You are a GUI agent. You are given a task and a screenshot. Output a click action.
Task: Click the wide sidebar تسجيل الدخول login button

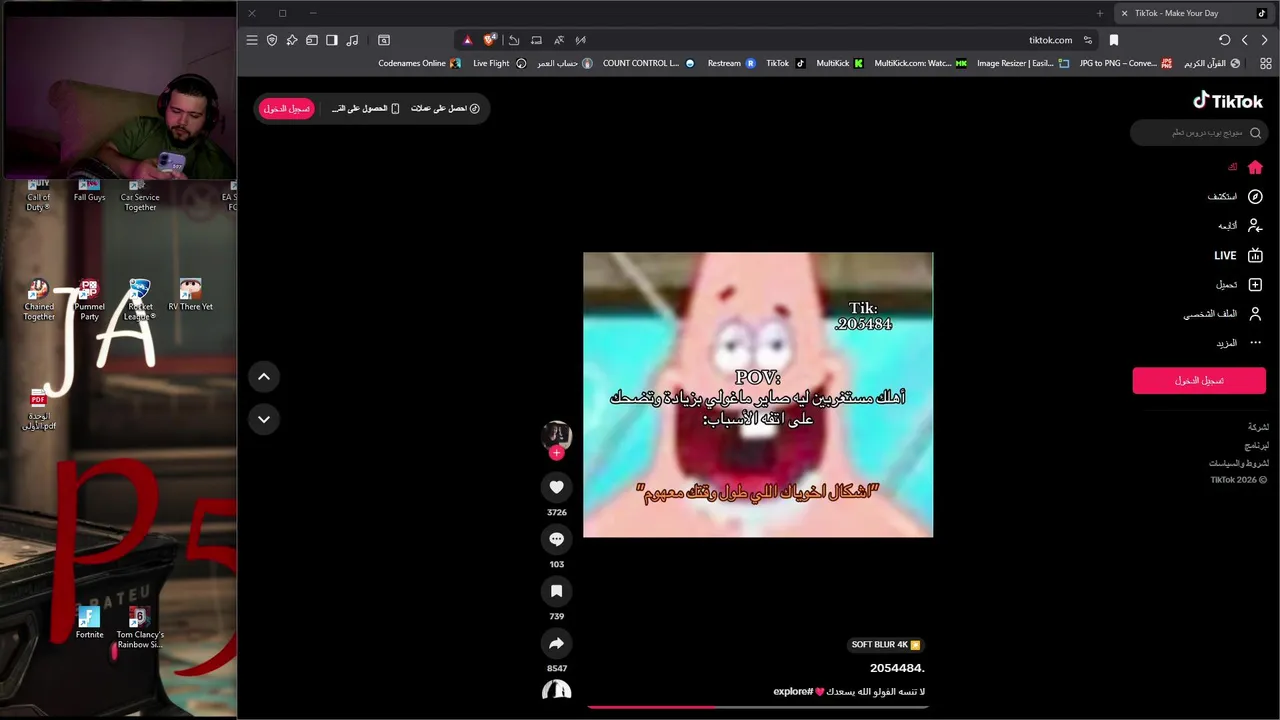click(x=1199, y=380)
